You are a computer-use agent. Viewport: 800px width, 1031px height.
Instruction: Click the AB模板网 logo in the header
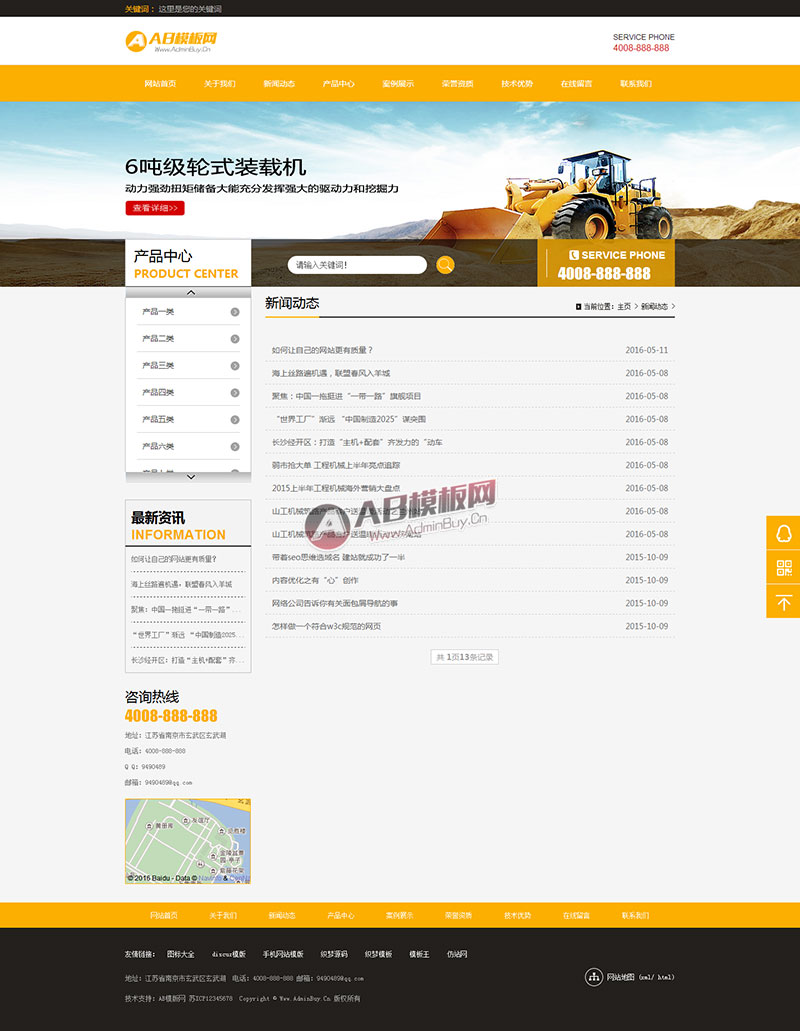[x=171, y=41]
